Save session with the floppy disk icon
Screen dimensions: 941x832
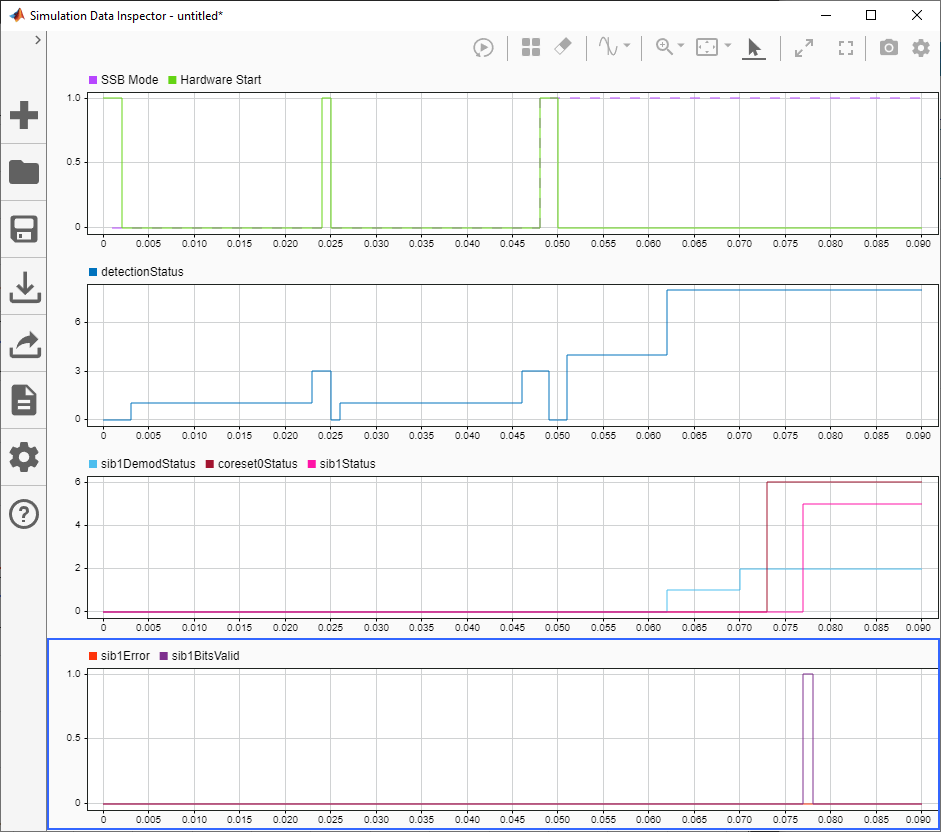coord(24,229)
